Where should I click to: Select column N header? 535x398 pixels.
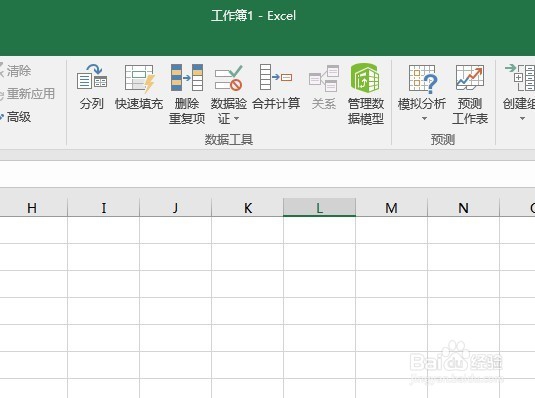463,208
